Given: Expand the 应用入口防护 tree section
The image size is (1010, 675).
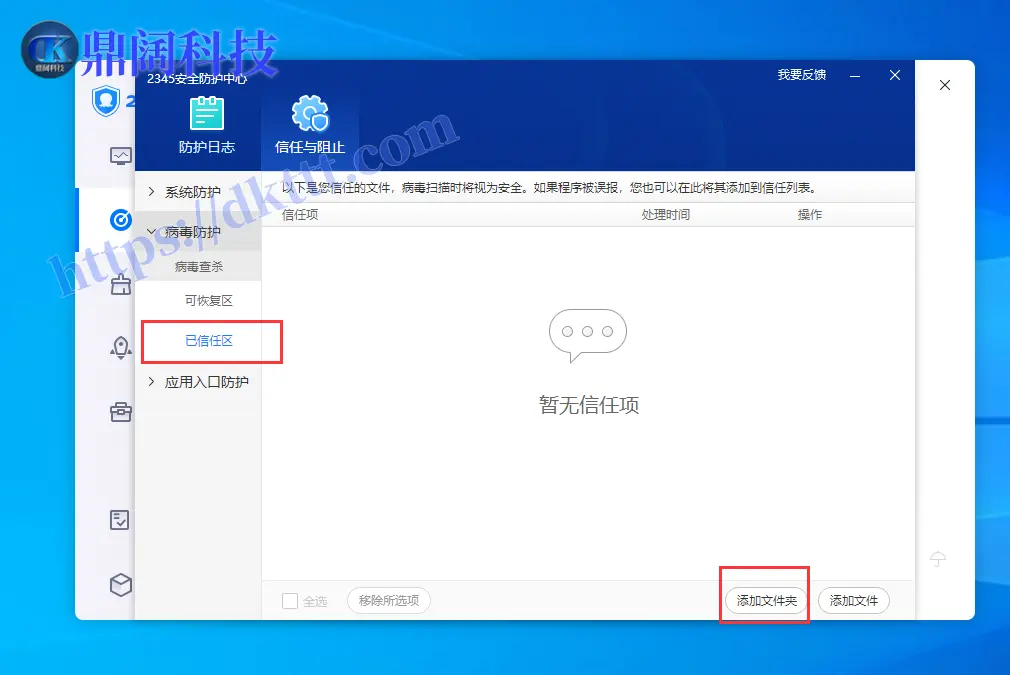Looking at the screenshot, I should coord(205,382).
